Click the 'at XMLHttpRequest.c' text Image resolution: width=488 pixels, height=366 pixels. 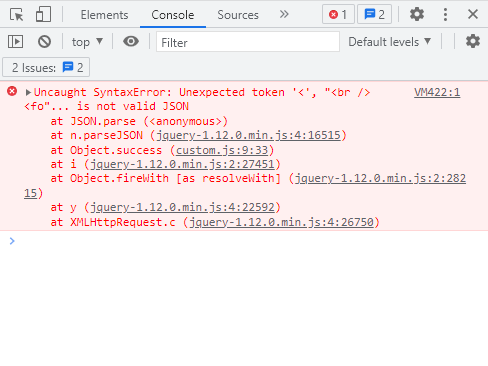pyautogui.click(x=113, y=222)
